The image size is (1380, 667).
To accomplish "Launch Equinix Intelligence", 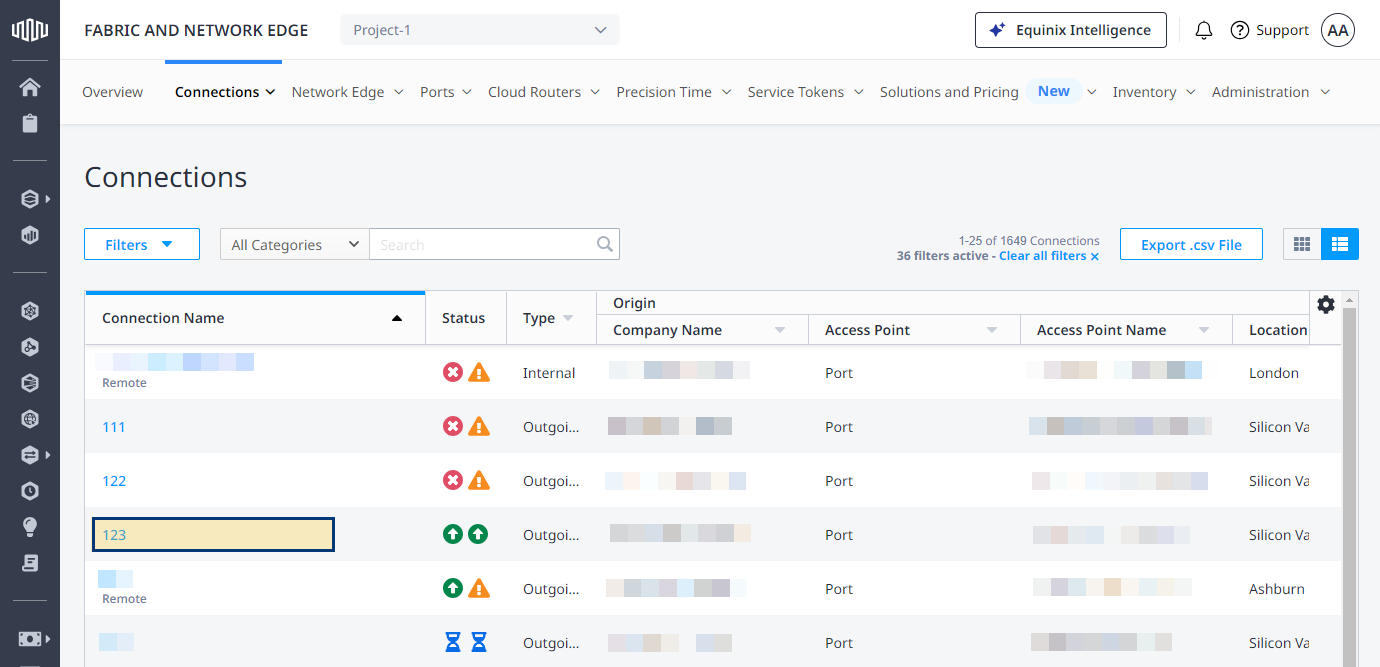I will tap(1070, 30).
